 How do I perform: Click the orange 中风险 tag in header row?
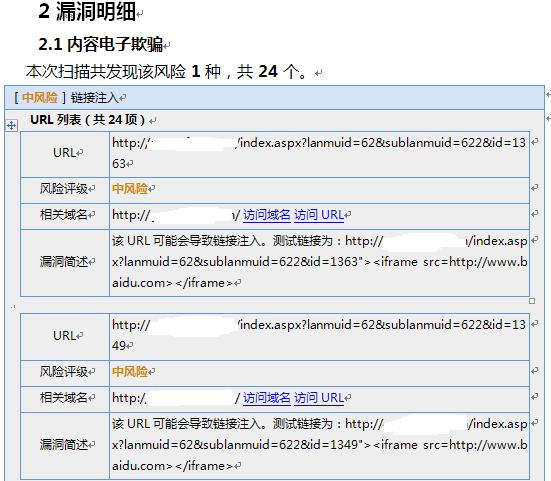[40, 98]
